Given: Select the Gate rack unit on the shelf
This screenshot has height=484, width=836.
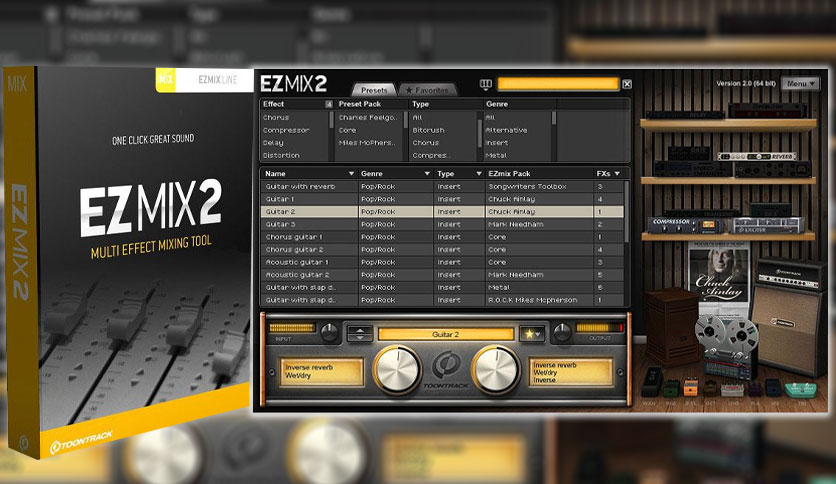Looking at the screenshot, I should pyautogui.click(x=688, y=152).
